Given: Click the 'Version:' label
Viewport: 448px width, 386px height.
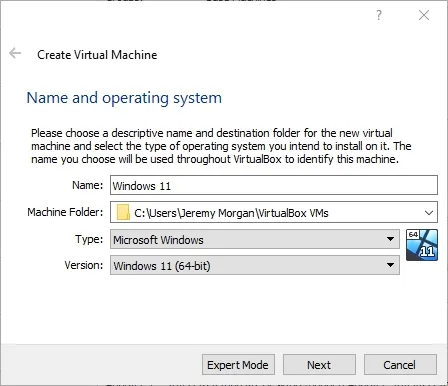Looking at the screenshot, I should [84, 265].
